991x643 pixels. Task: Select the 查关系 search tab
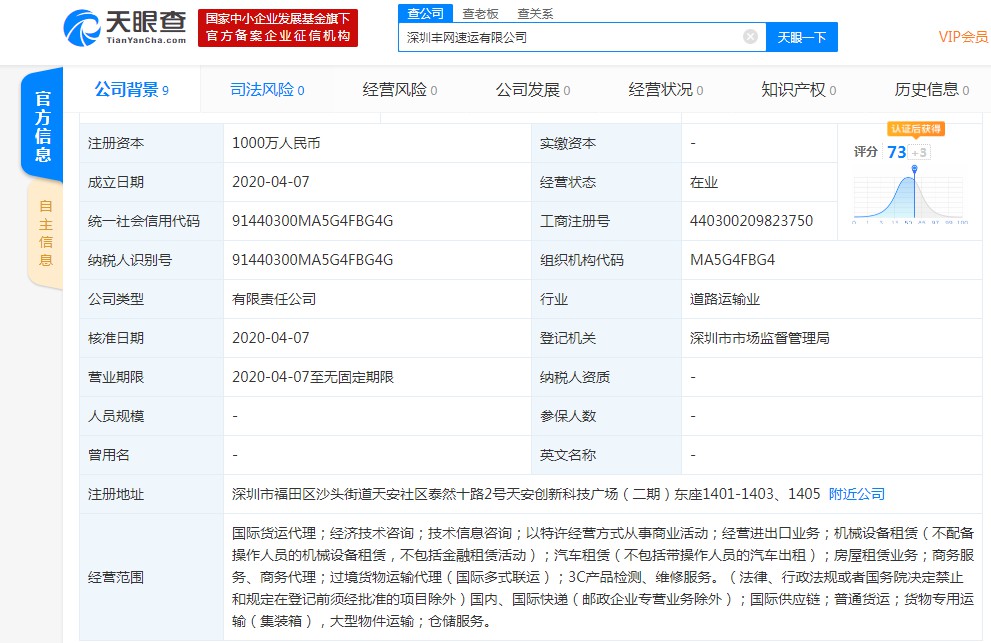(x=535, y=13)
